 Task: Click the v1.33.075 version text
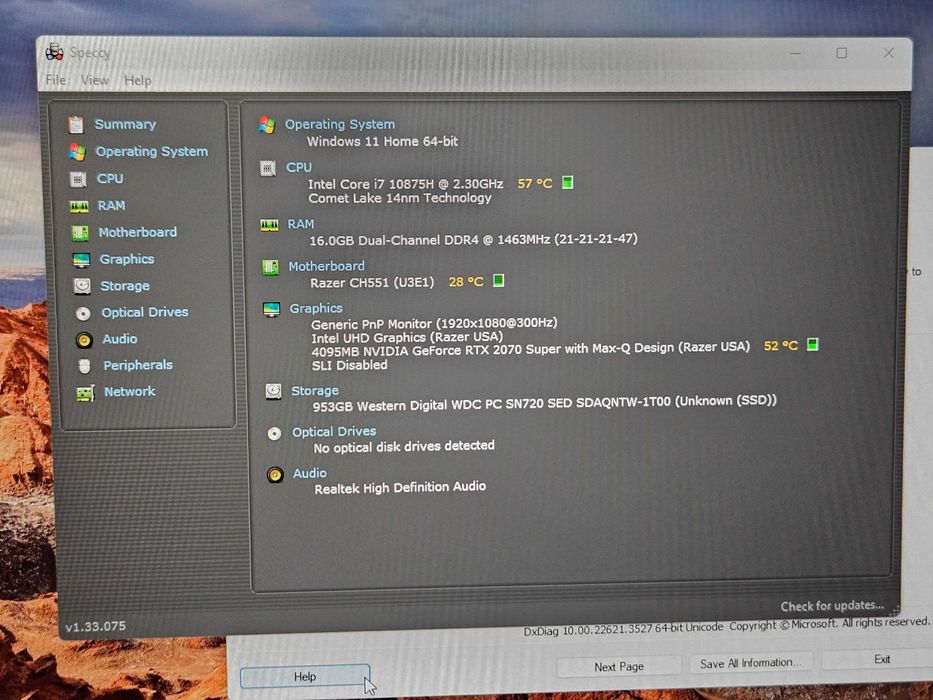[x=95, y=626]
